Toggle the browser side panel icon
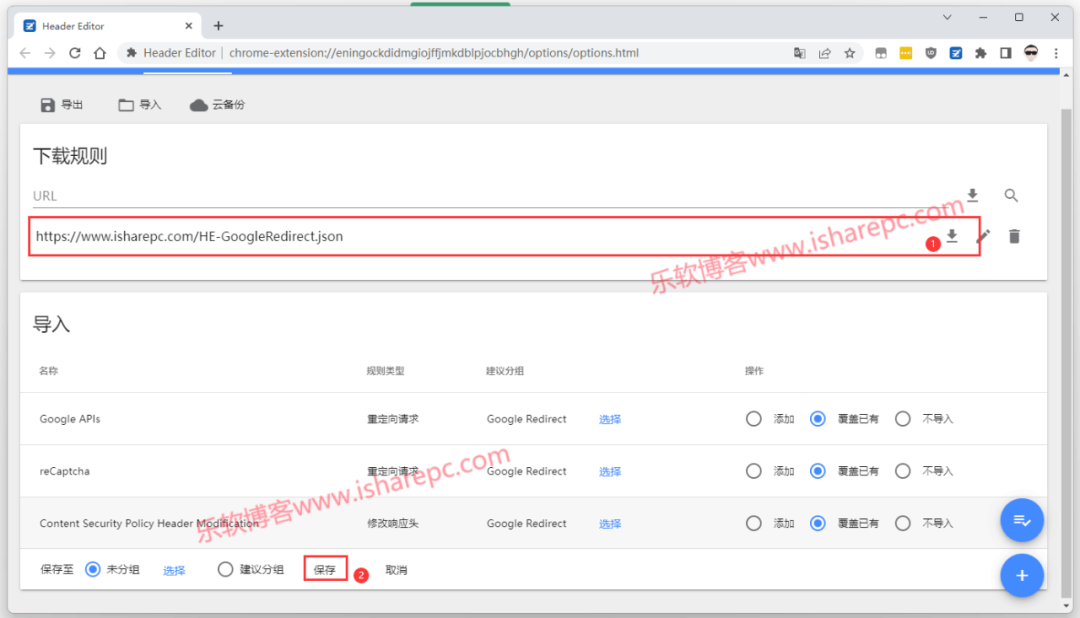The height and width of the screenshot is (618, 1080). [1006, 53]
